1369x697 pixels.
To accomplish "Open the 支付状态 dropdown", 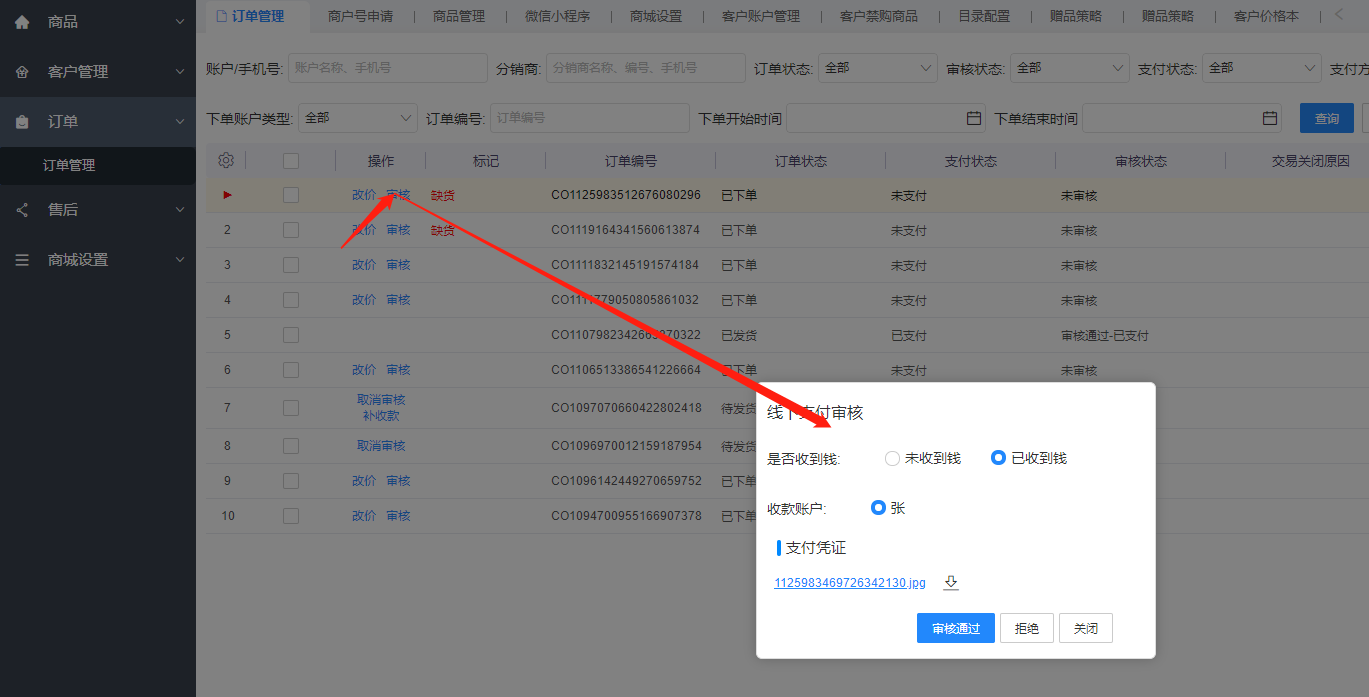I will point(1262,68).
